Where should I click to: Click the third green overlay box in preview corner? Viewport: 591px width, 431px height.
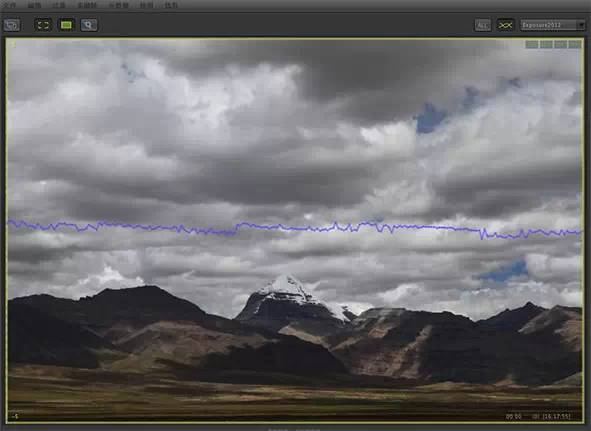pyautogui.click(x=560, y=44)
